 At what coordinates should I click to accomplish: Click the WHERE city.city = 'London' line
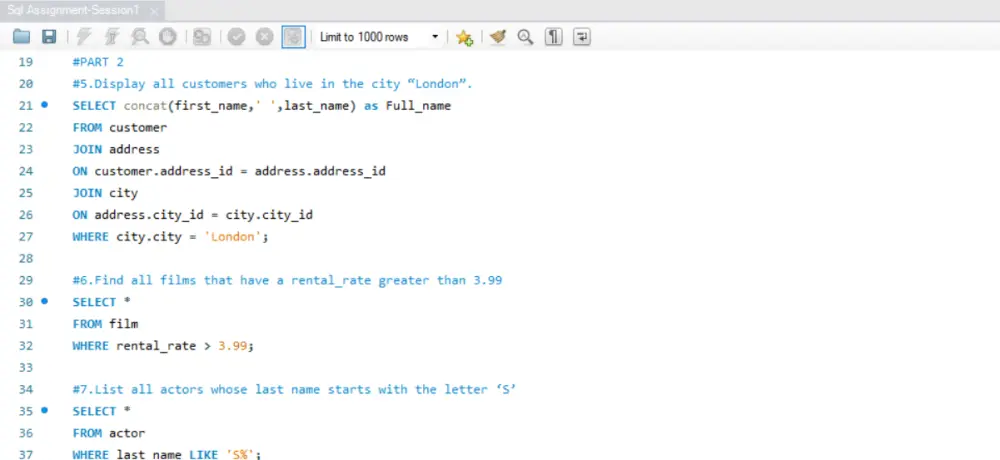point(171,237)
